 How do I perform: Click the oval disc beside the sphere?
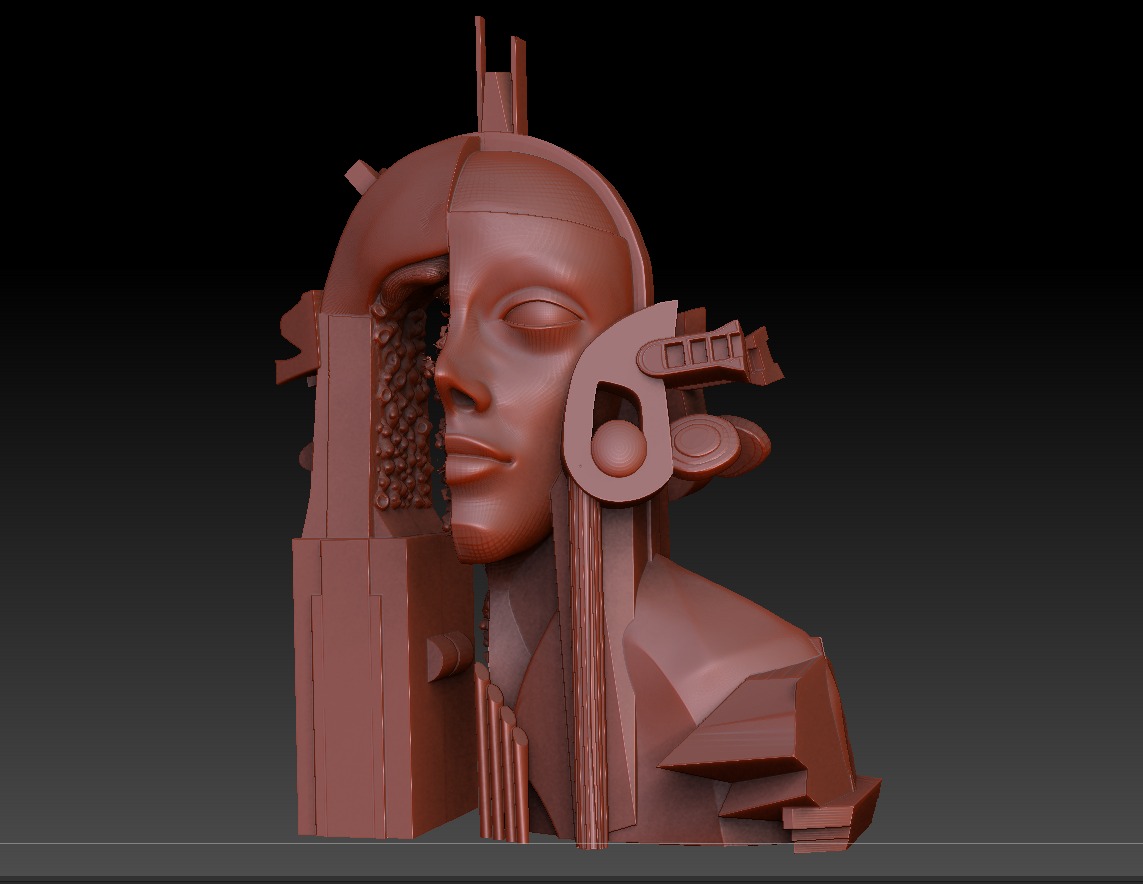point(705,445)
